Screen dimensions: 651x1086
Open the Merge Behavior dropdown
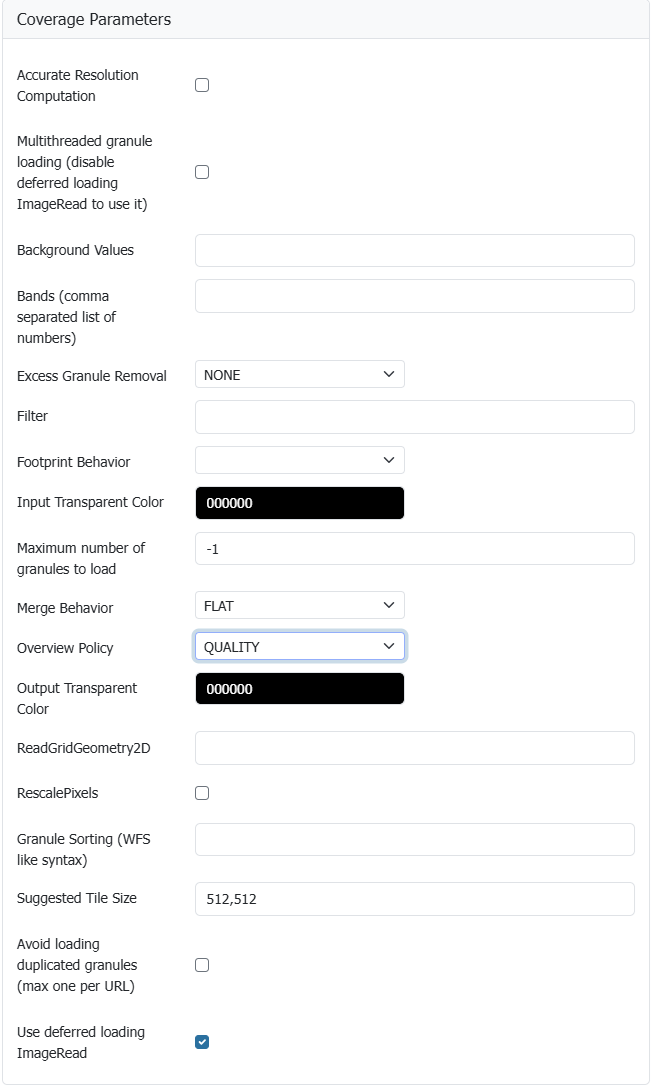299,605
